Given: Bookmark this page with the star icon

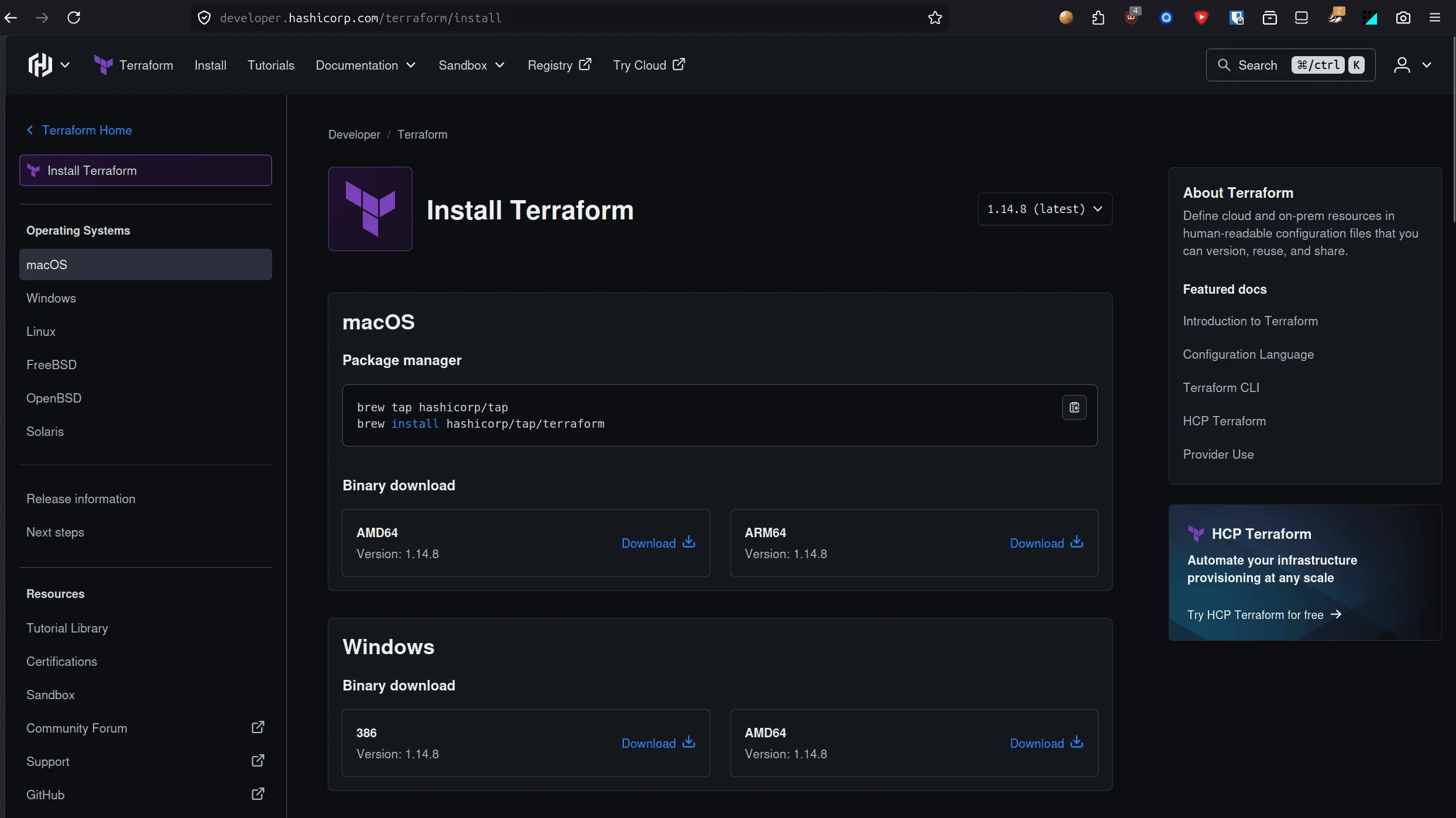Looking at the screenshot, I should (x=935, y=18).
